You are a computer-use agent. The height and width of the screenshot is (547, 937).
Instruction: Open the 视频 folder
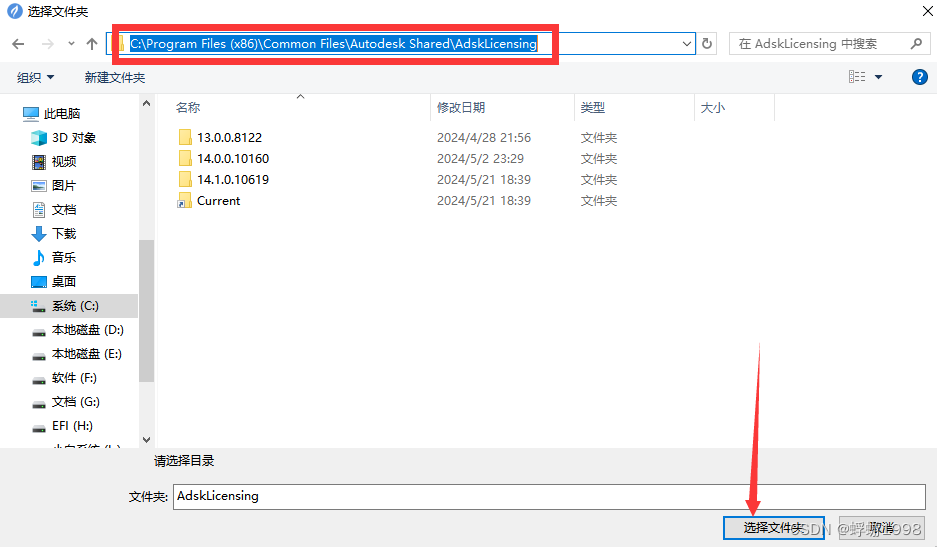click(x=64, y=161)
